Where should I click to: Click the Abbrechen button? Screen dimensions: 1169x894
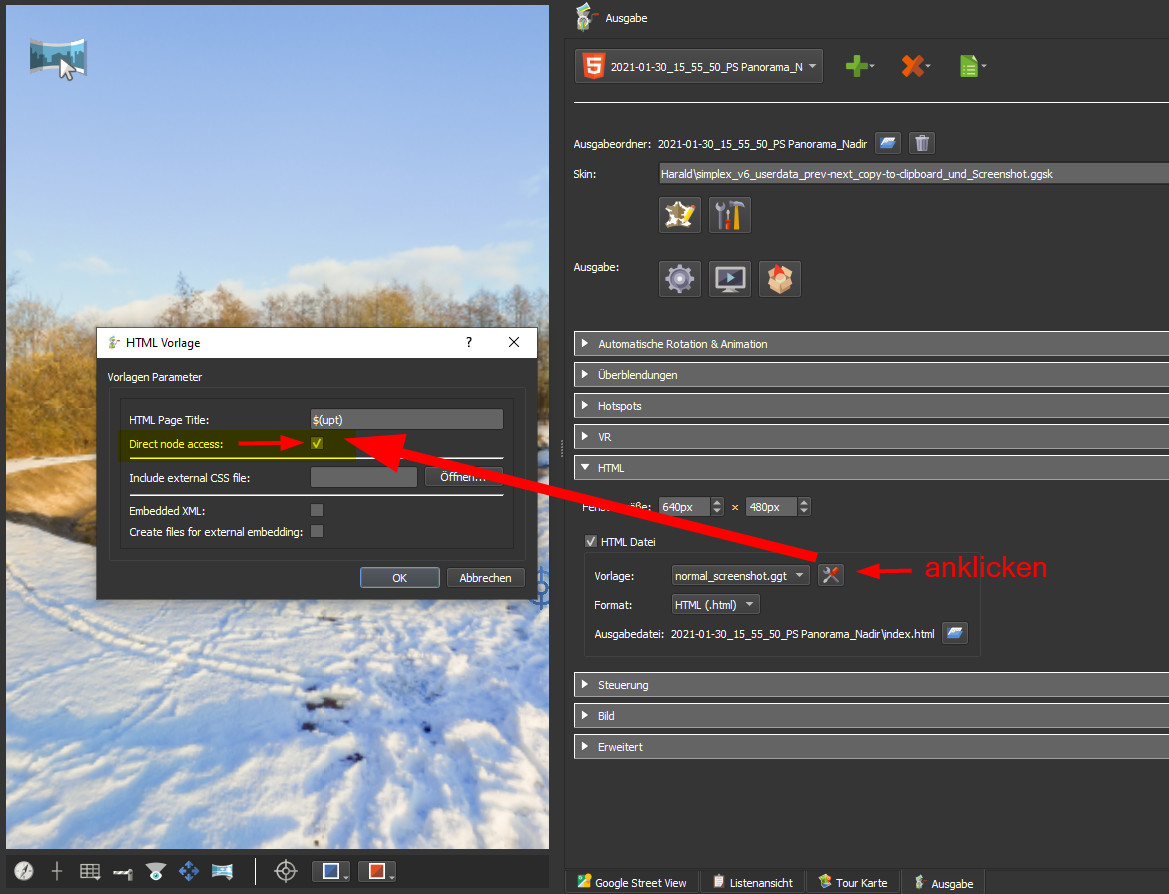pyautogui.click(x=485, y=578)
